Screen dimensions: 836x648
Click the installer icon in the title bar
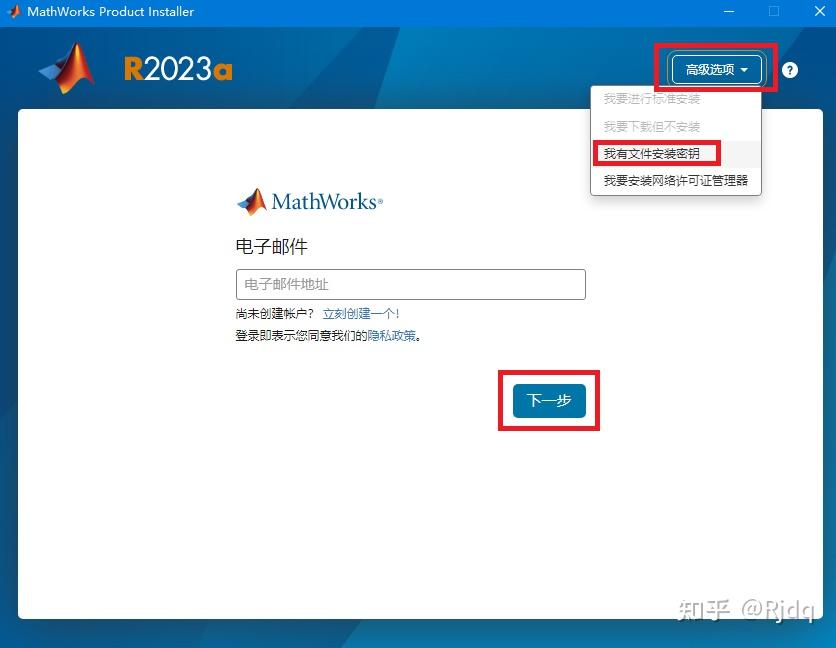click(x=13, y=12)
